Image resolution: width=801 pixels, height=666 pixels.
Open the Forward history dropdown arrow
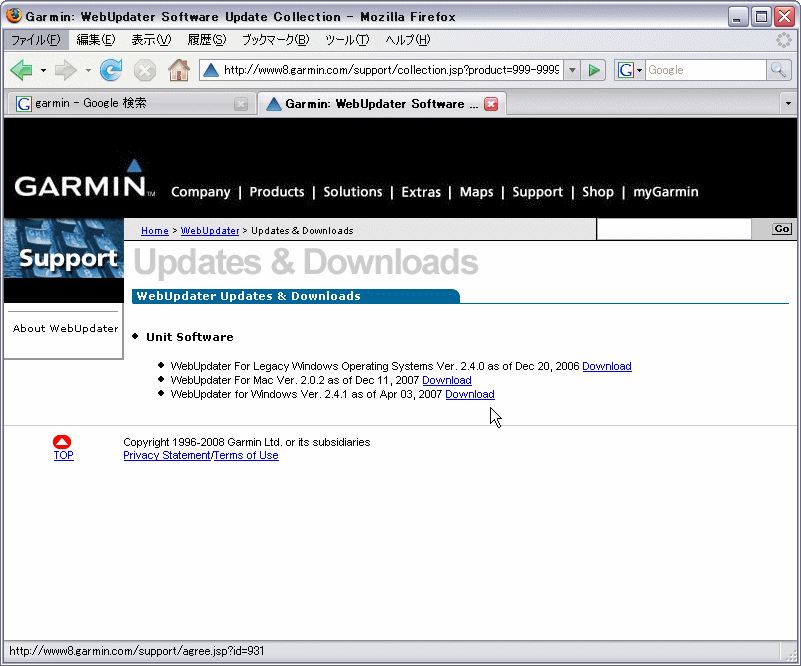(88, 70)
